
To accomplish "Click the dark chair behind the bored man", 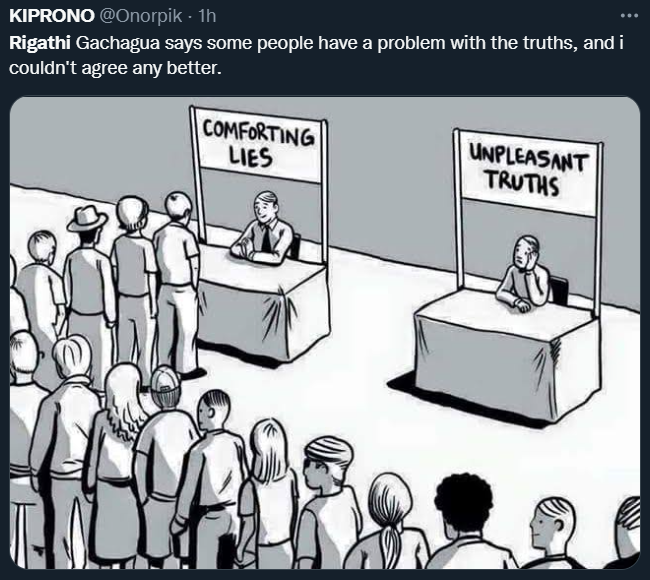I will point(559,290).
